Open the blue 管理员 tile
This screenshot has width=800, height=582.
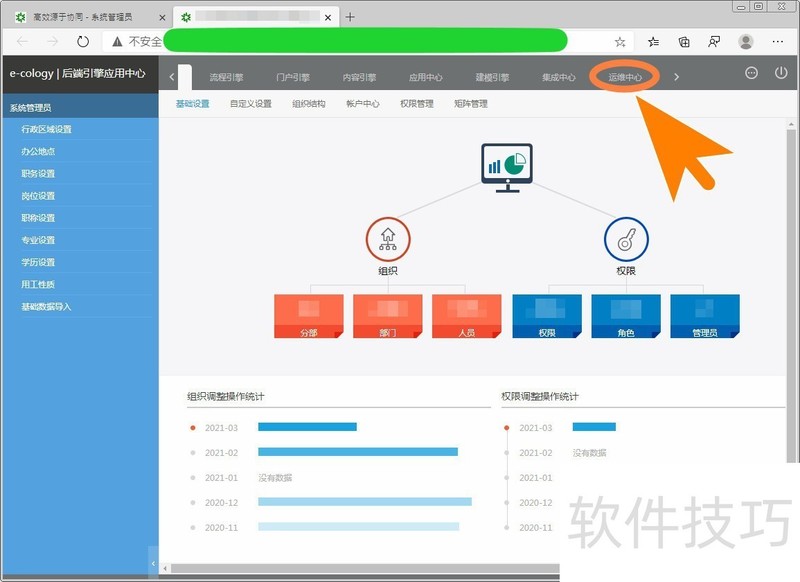pos(705,312)
